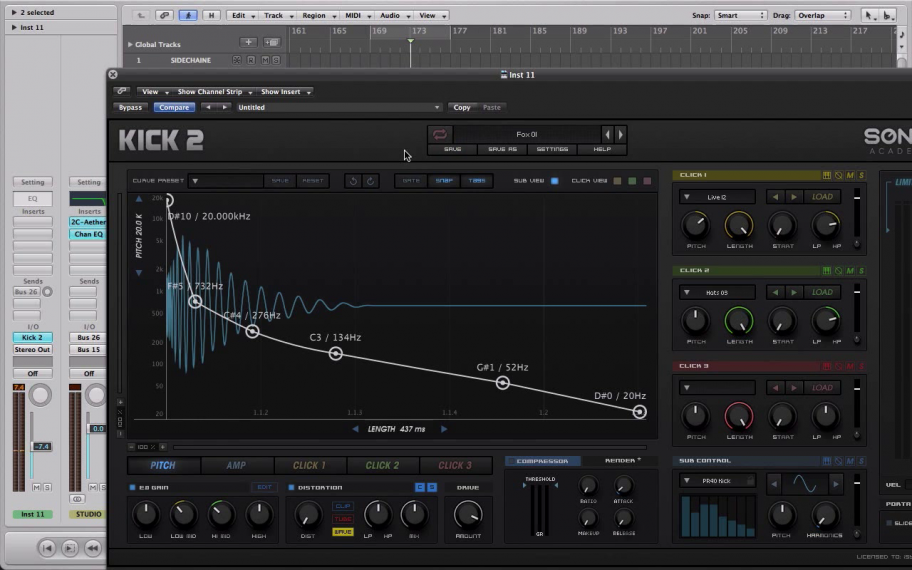The height and width of the screenshot is (570, 912).
Task: Open the Untitled preset dropdown in plugin header
Action: point(338,108)
